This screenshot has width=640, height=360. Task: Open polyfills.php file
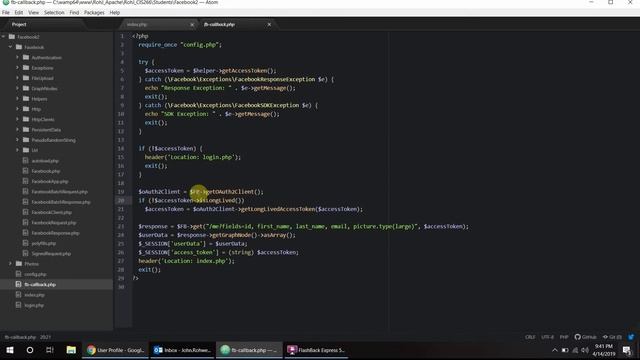(44, 243)
